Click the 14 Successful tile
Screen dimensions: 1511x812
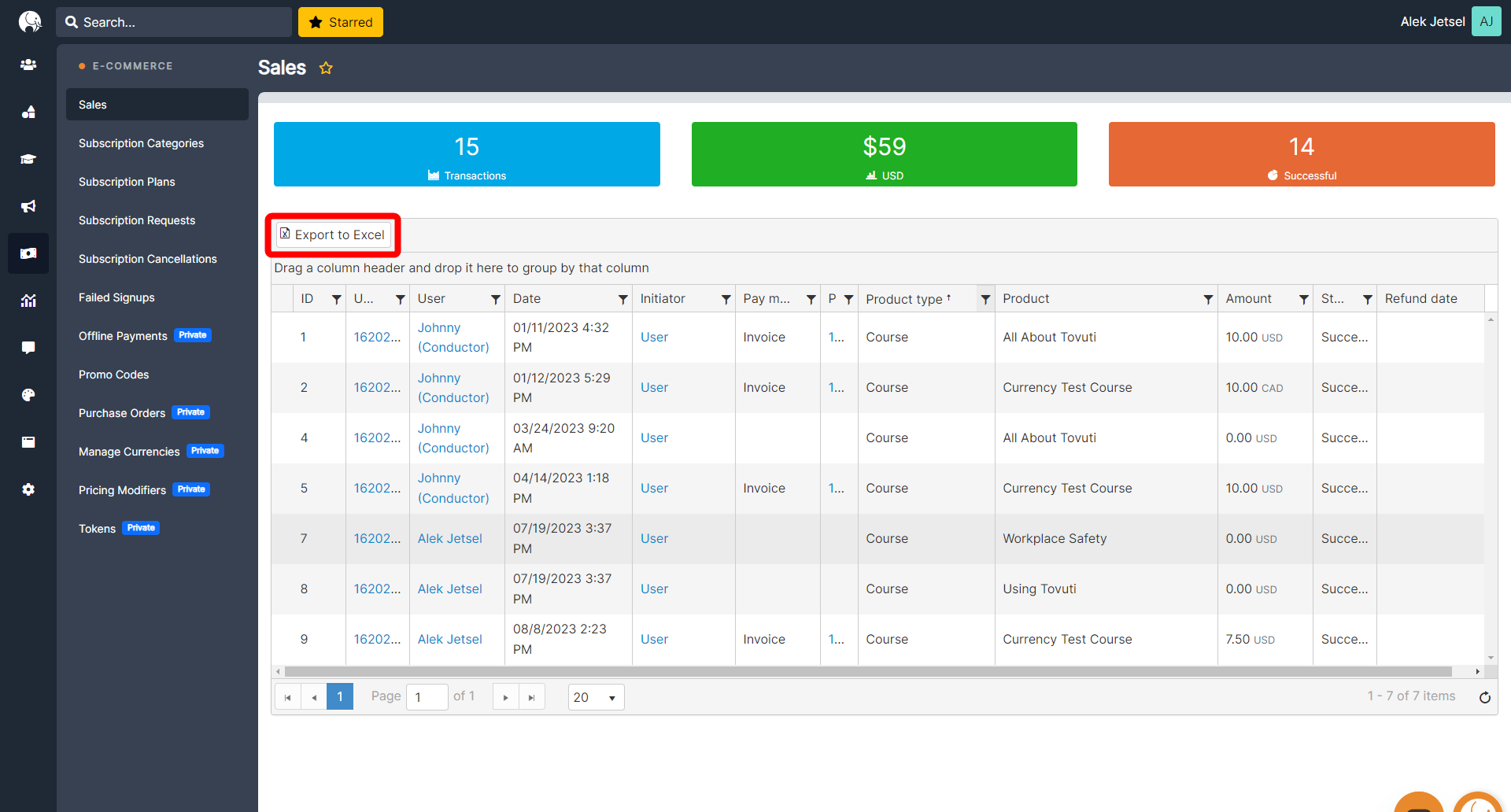coord(1302,154)
